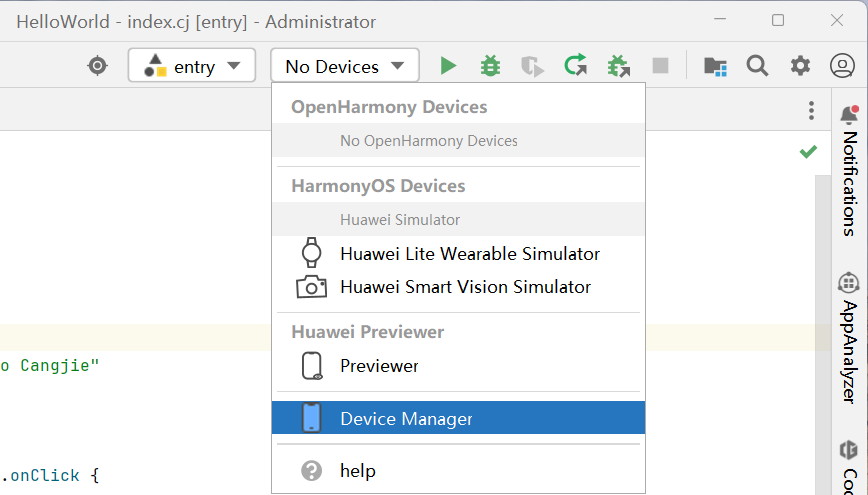The image size is (868, 495).
Task: Open the user account avatar icon
Action: [842, 66]
